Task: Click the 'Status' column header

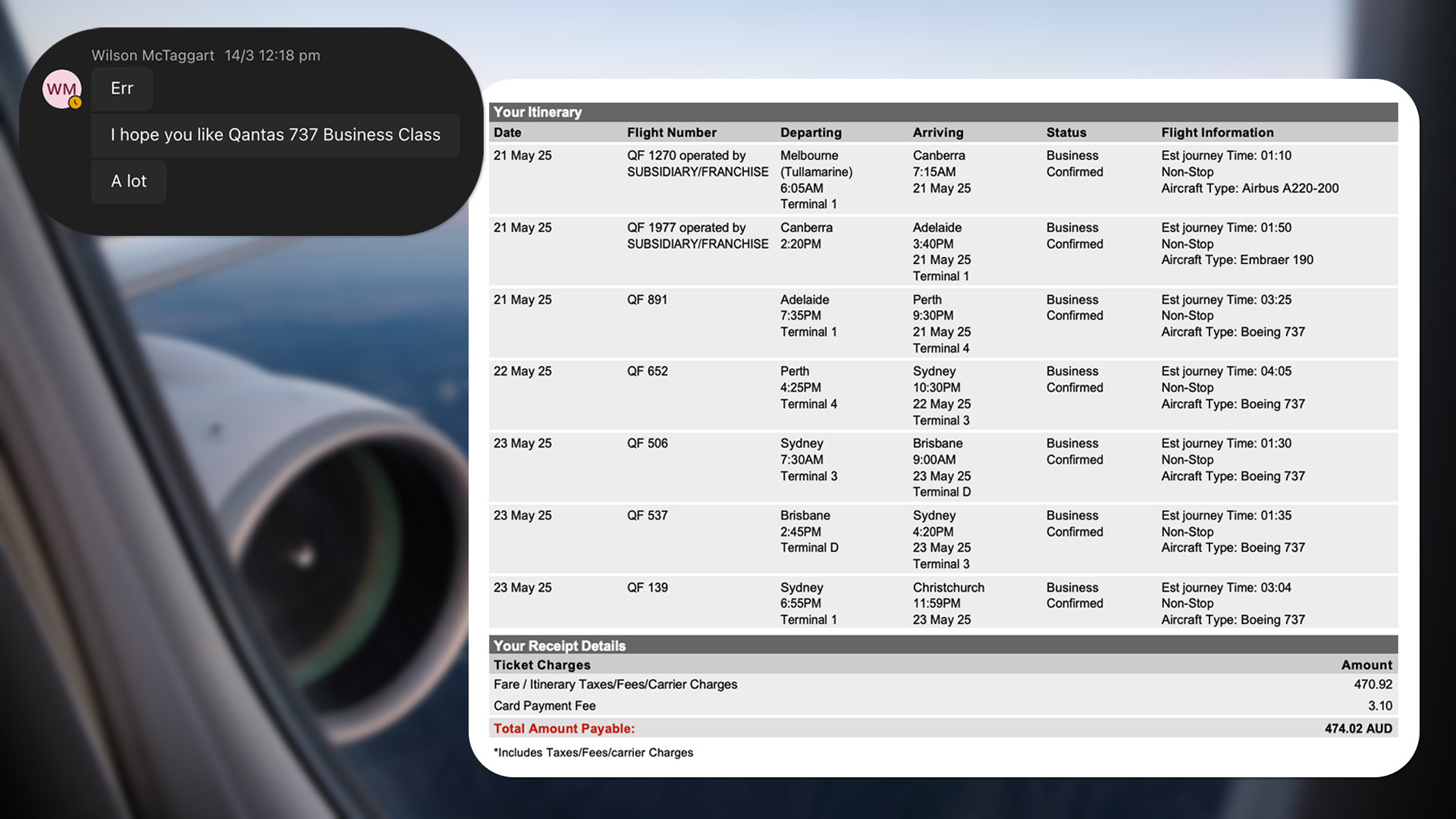Action: pos(1066,133)
